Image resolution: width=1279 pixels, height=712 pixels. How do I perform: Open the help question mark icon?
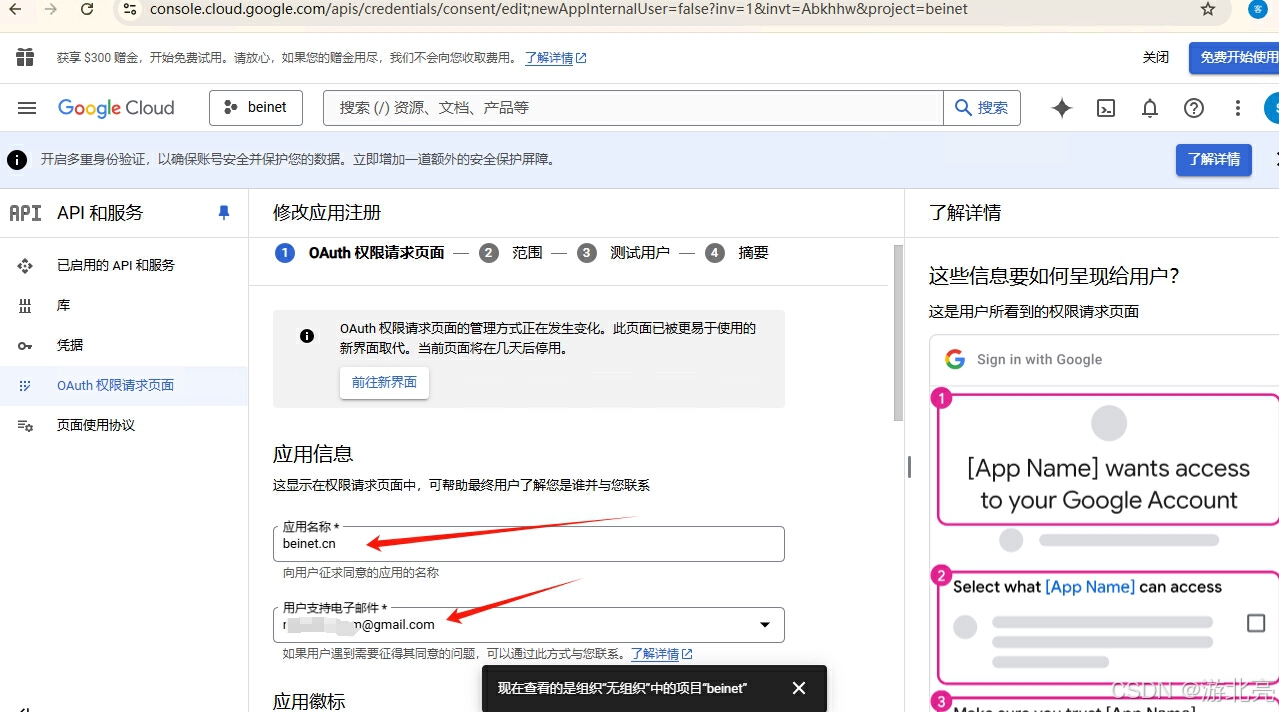click(x=1194, y=108)
